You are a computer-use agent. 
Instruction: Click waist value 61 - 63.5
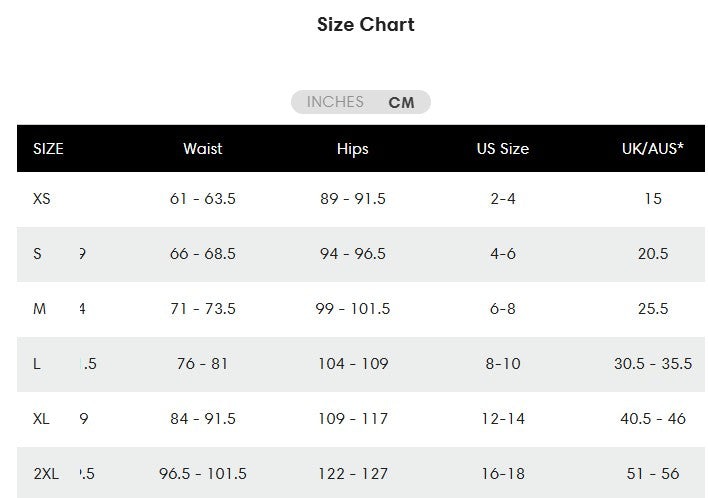coord(203,199)
